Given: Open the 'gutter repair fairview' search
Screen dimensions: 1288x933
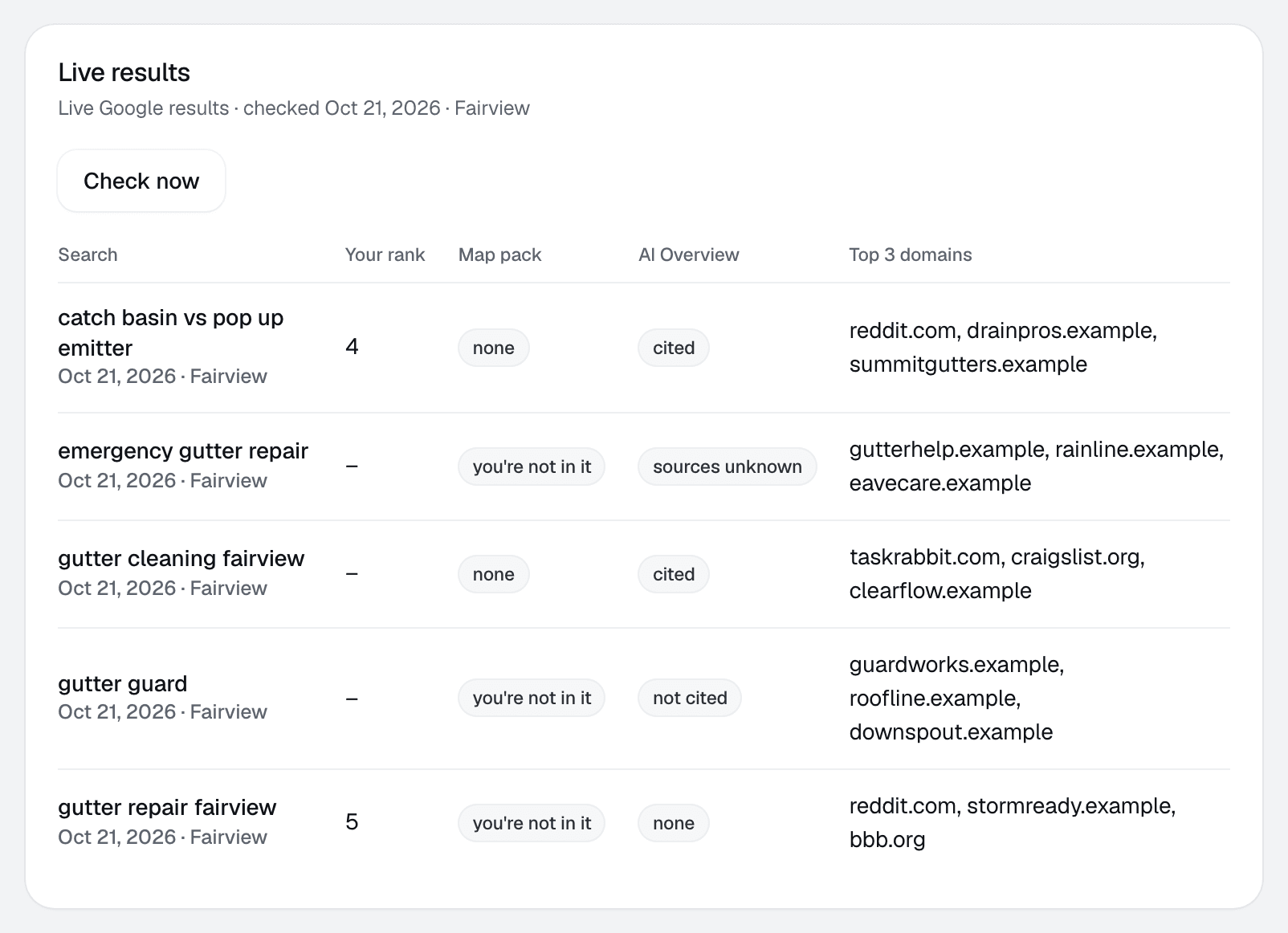Looking at the screenshot, I should point(167,807).
